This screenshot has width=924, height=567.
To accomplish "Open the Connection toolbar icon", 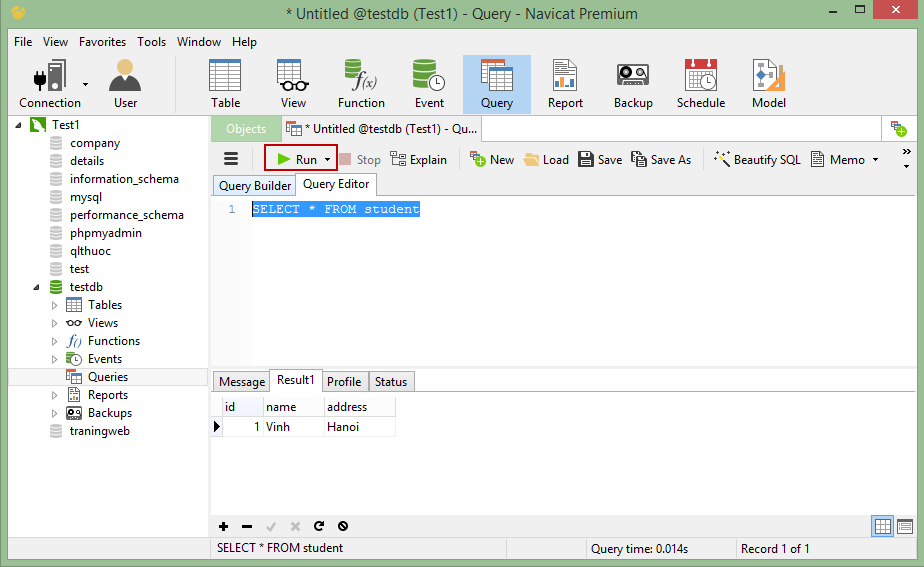I will click(50, 84).
